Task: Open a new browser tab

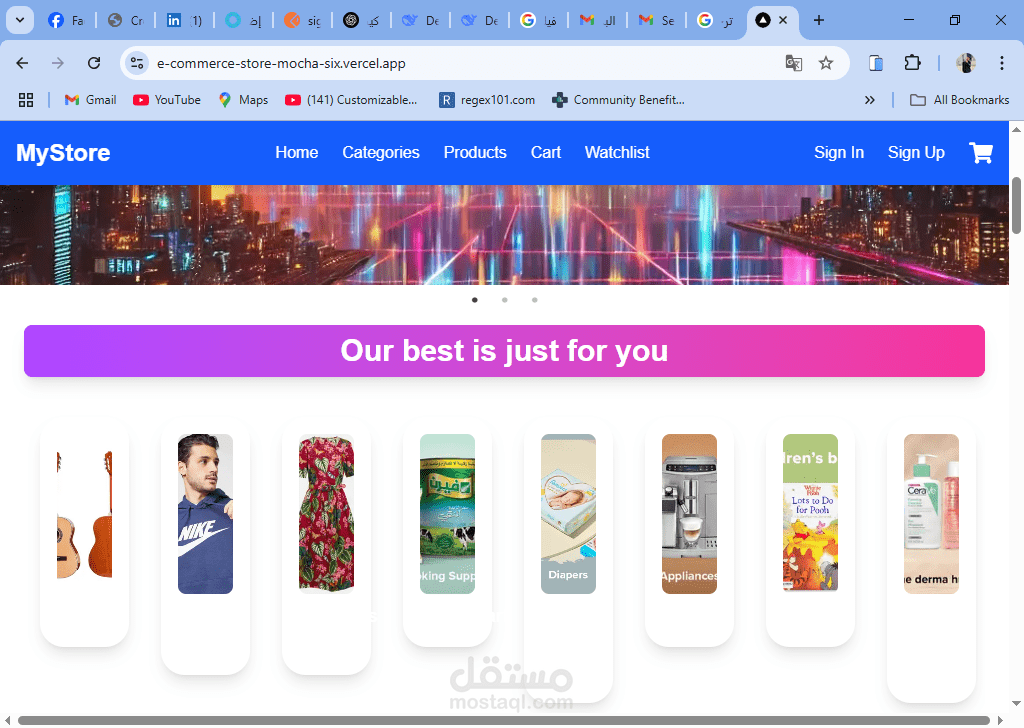Action: click(x=819, y=20)
